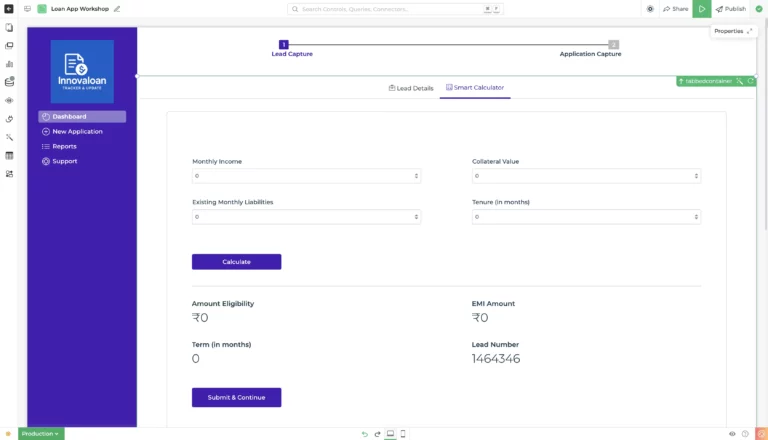The image size is (768, 440).
Task: Open New Application in the sidebar menu
Action: [x=77, y=131]
